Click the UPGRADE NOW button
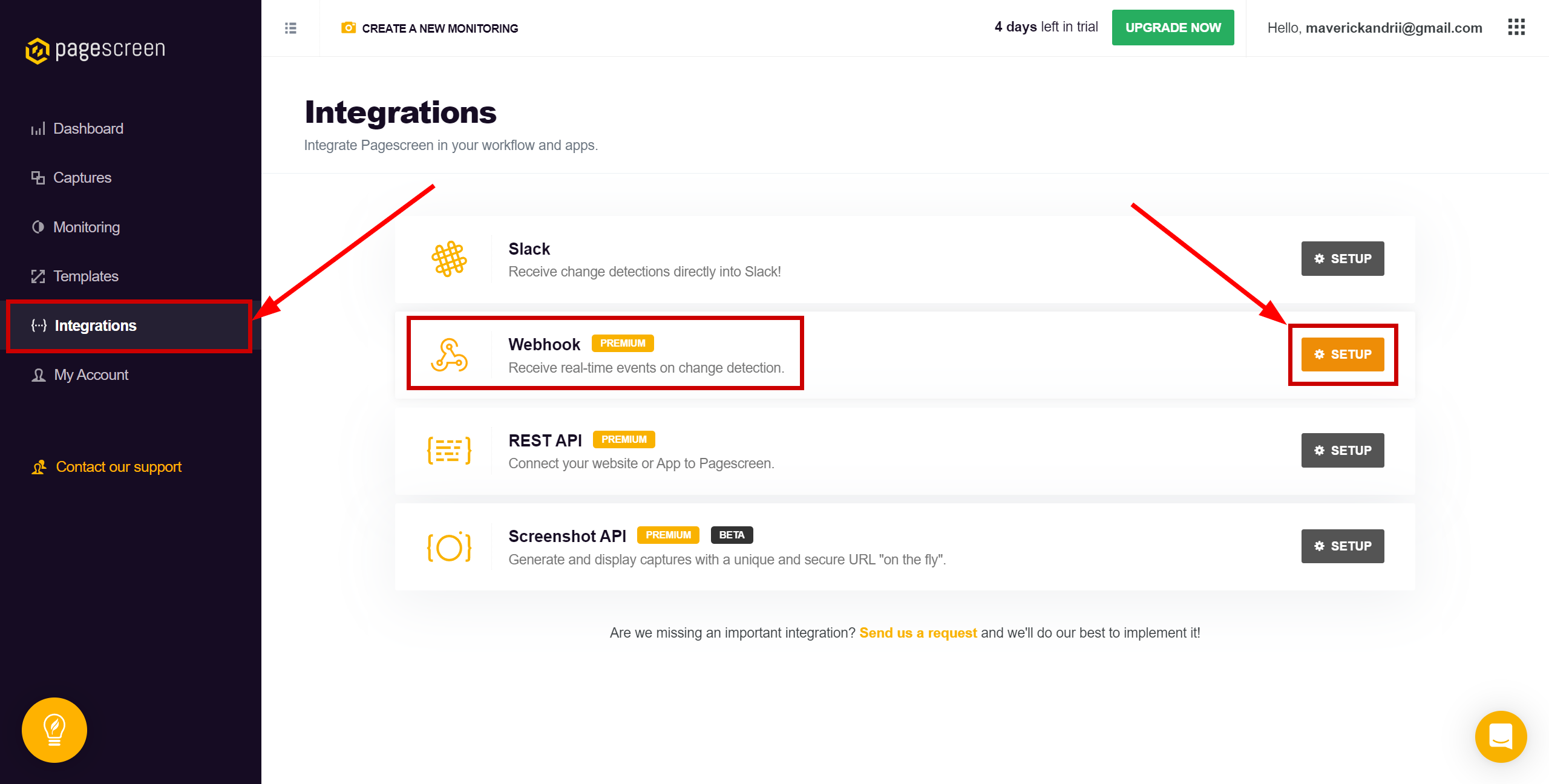This screenshot has width=1549, height=784. coord(1174,28)
